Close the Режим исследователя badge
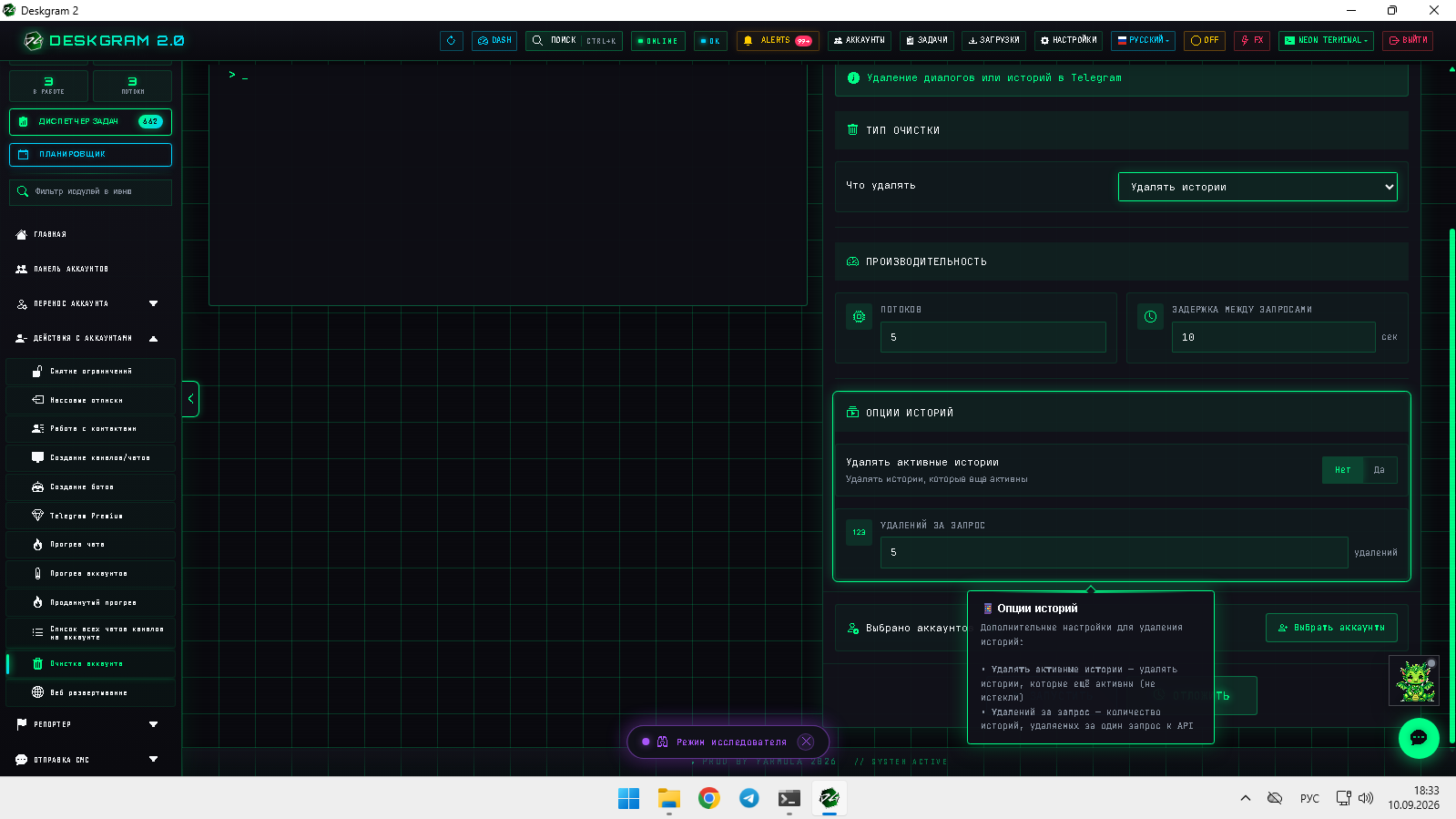Viewport: 1456px width, 819px height. click(807, 742)
